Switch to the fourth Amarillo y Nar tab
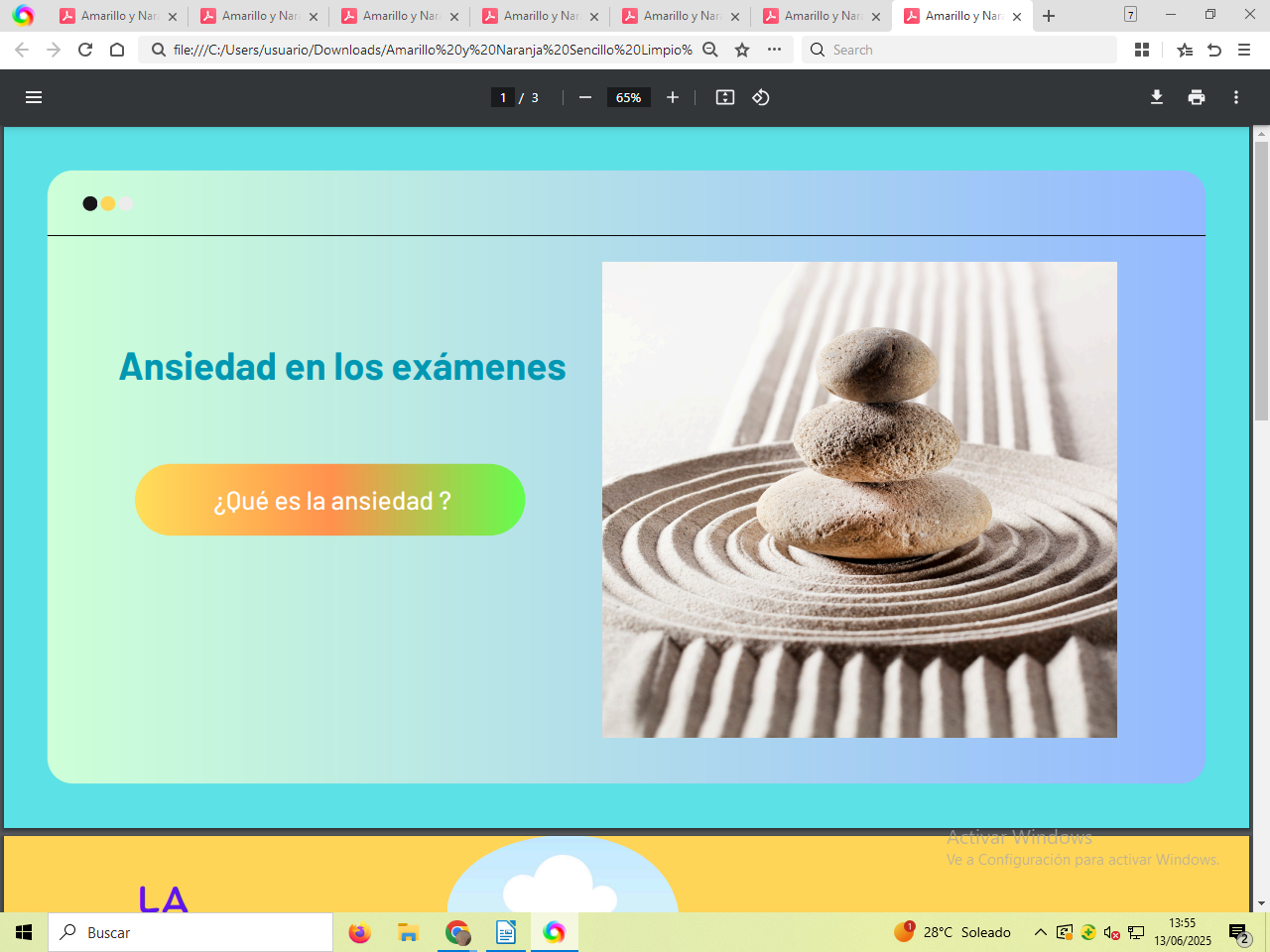Image resolution: width=1270 pixels, height=952 pixels. [x=540, y=16]
